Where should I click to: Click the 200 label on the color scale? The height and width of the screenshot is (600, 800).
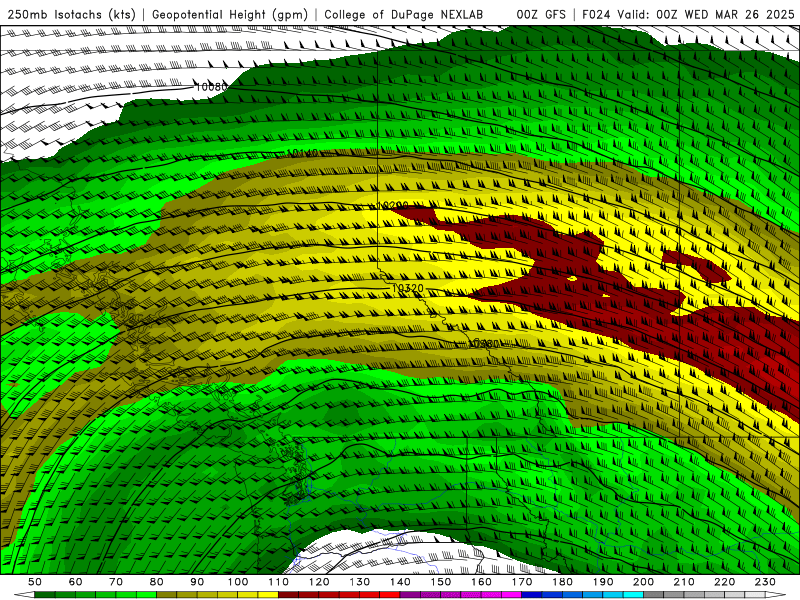643,582
